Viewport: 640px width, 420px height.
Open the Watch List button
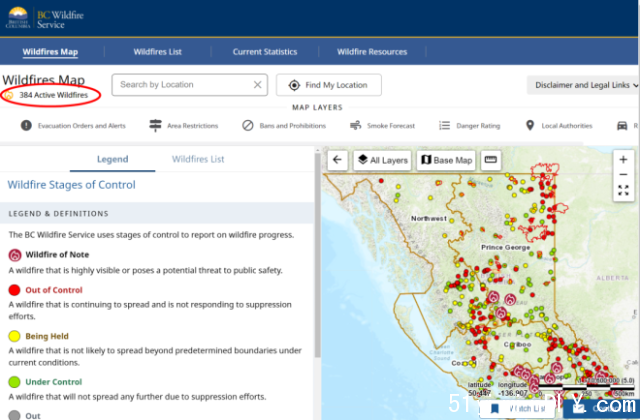pyautogui.click(x=518, y=409)
